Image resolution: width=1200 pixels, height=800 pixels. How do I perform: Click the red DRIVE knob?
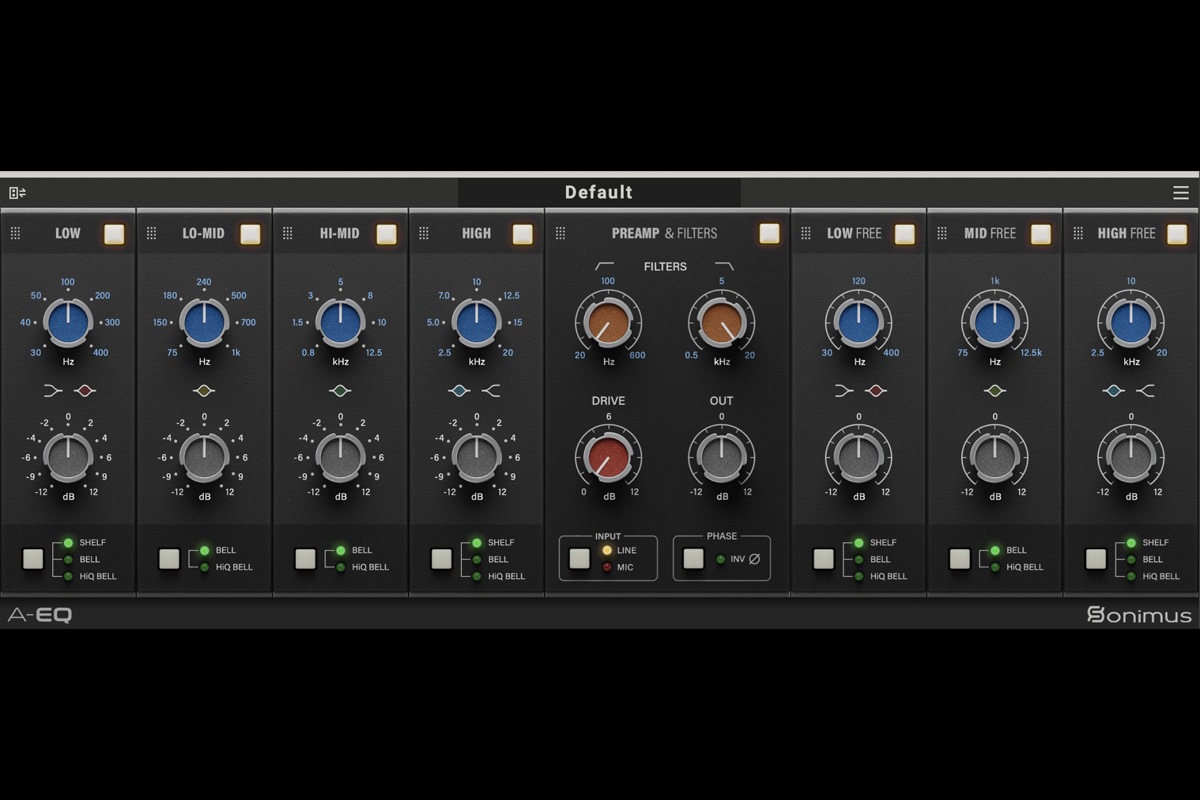(608, 457)
